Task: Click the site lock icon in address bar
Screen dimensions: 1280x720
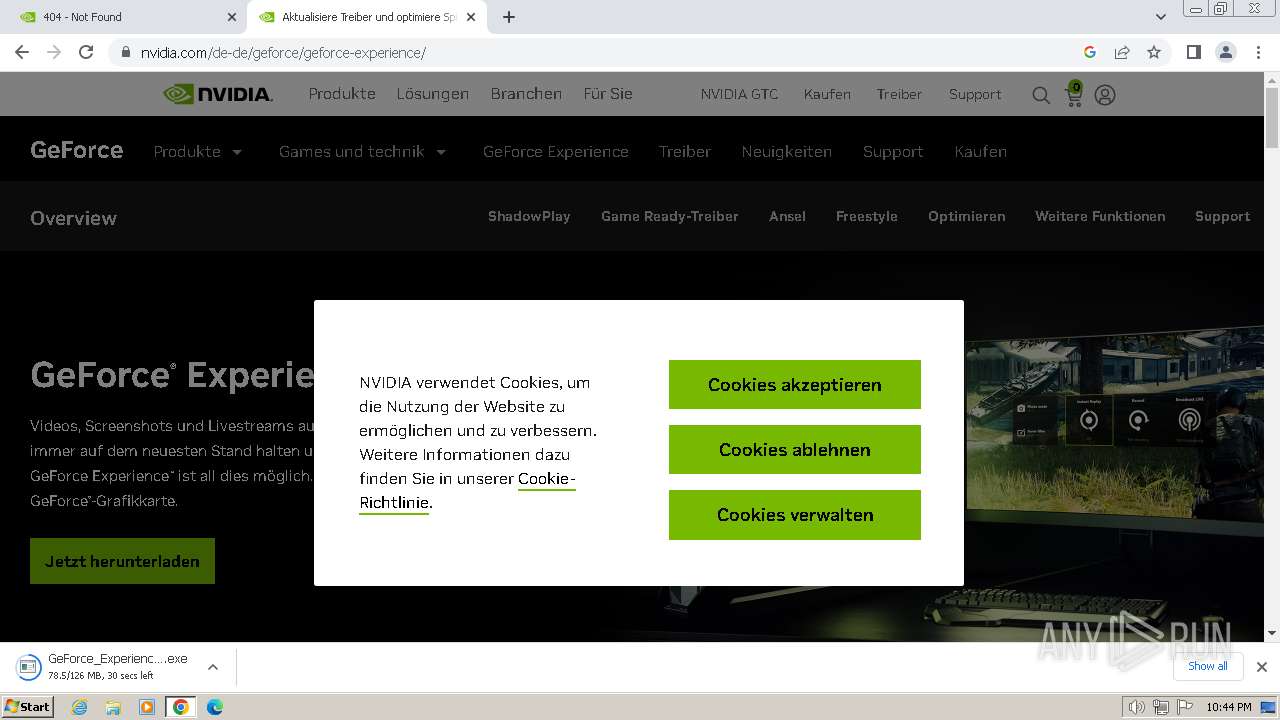Action: (x=125, y=52)
